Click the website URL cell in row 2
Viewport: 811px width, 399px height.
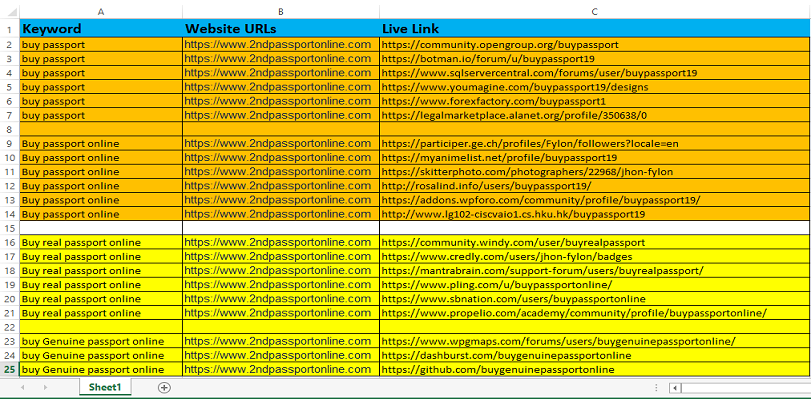(x=281, y=45)
